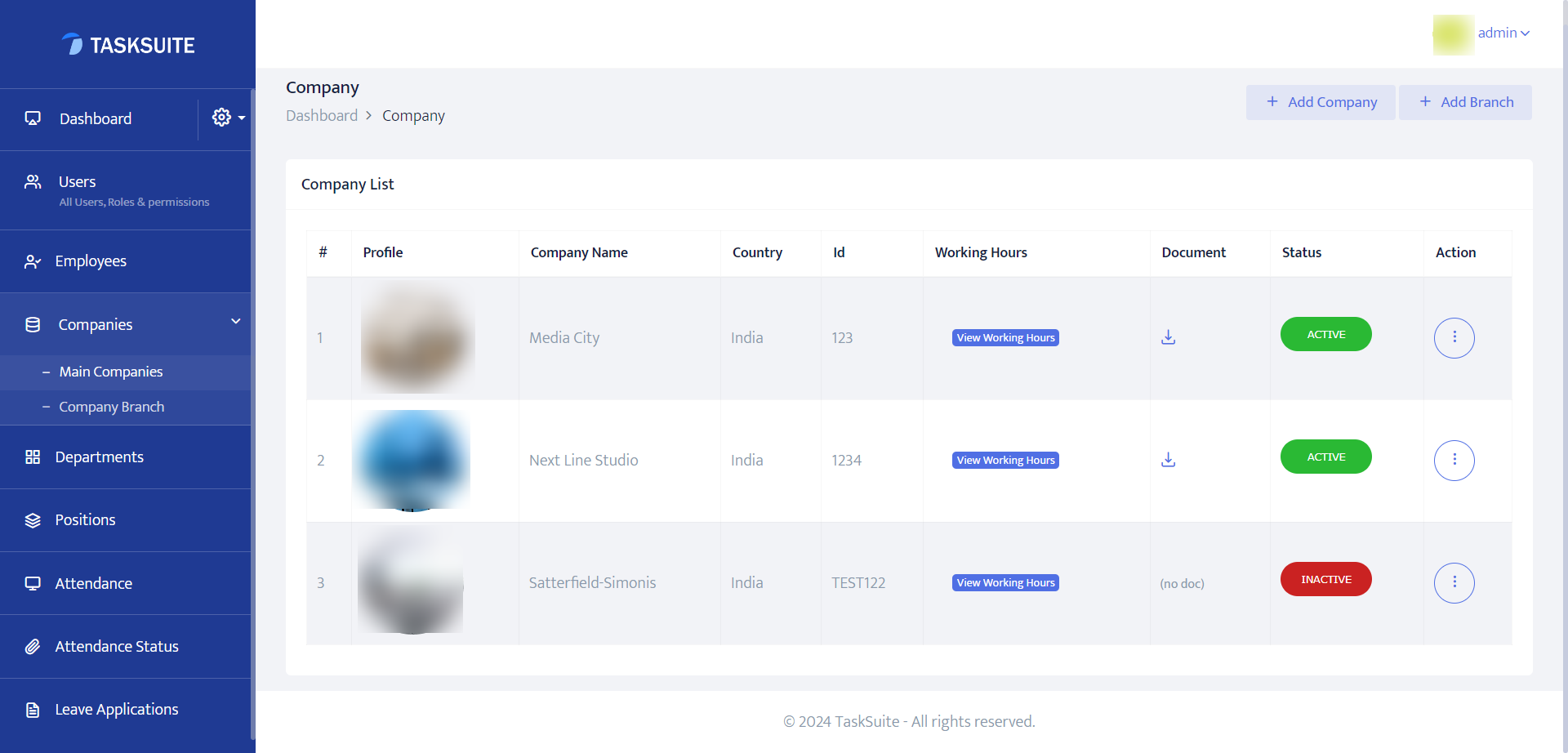The height and width of the screenshot is (753, 1568).
Task: Open the admin account dropdown
Action: point(1503,33)
